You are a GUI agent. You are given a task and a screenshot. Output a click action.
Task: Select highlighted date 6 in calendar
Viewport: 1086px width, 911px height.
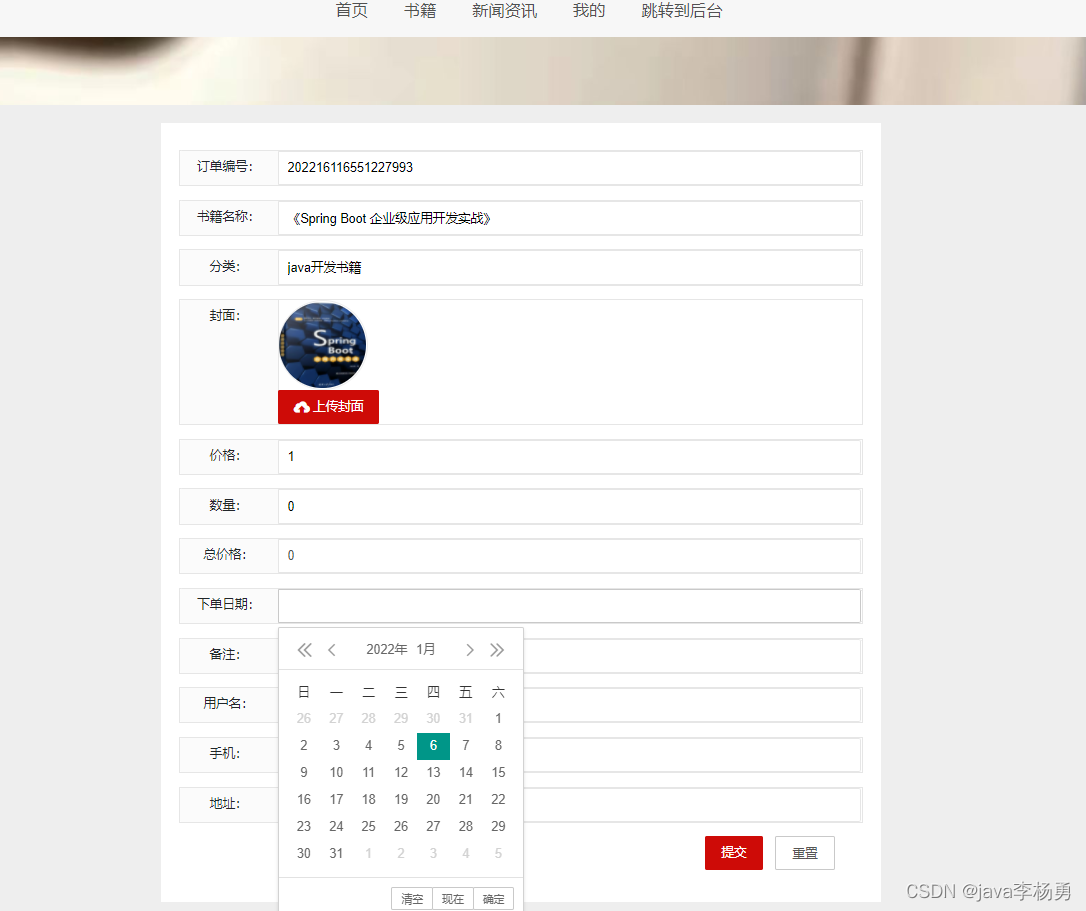[x=433, y=746]
